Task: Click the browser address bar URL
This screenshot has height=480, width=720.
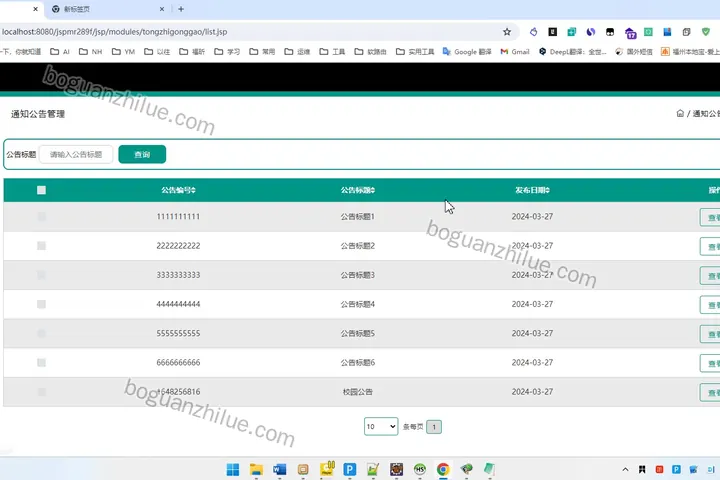Action: click(114, 32)
